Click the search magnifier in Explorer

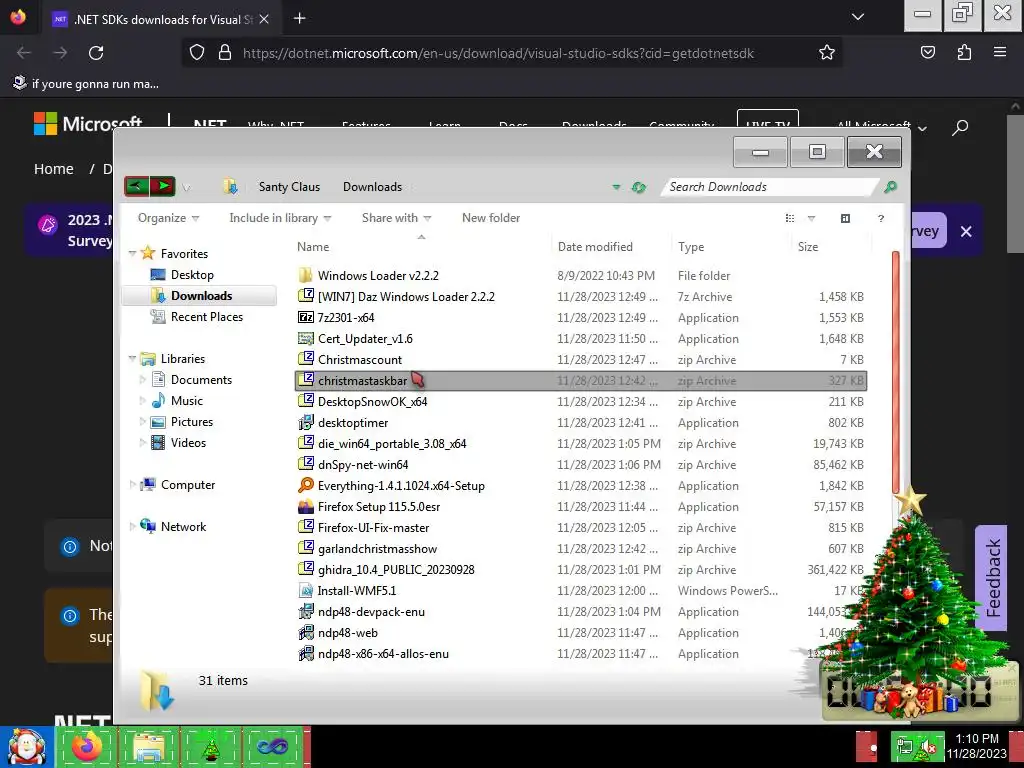890,187
